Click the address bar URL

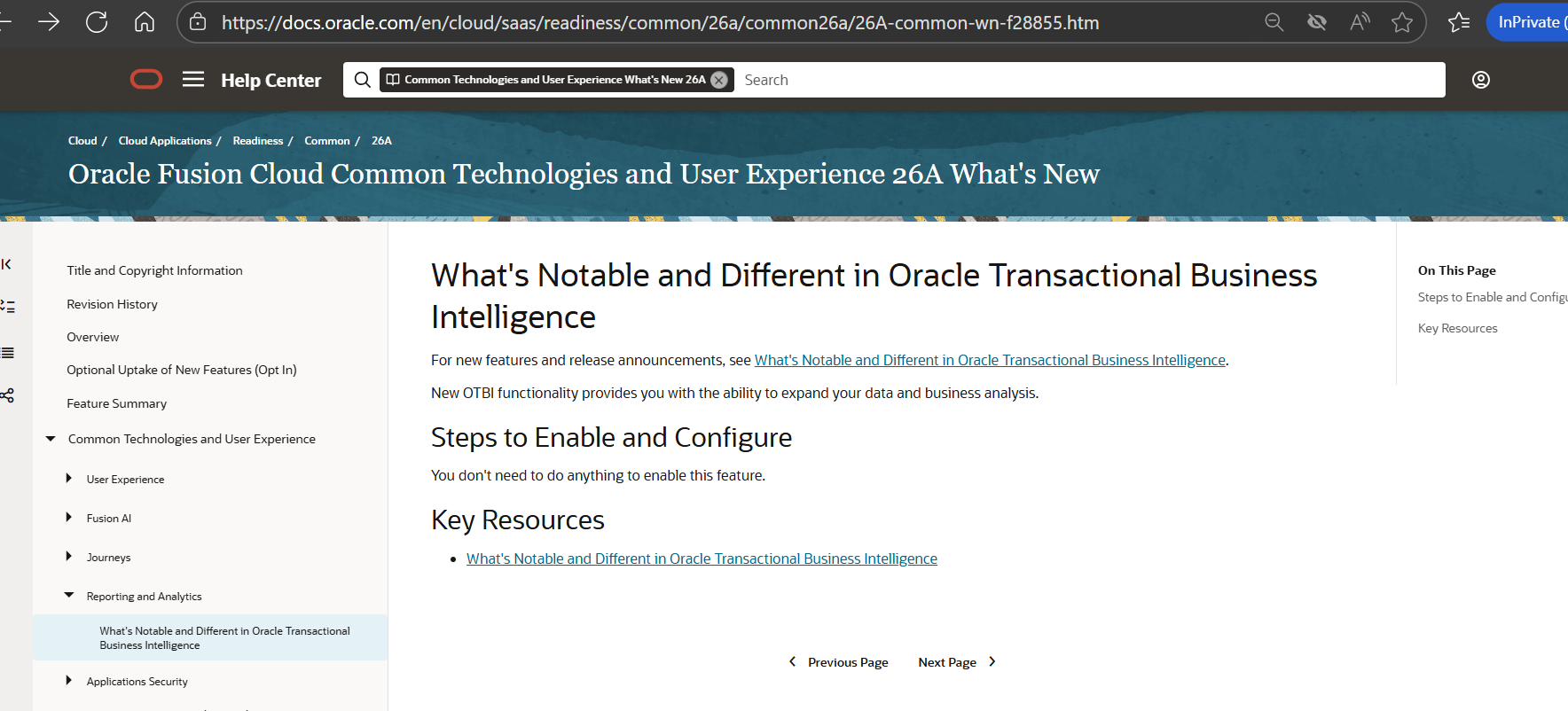click(660, 23)
